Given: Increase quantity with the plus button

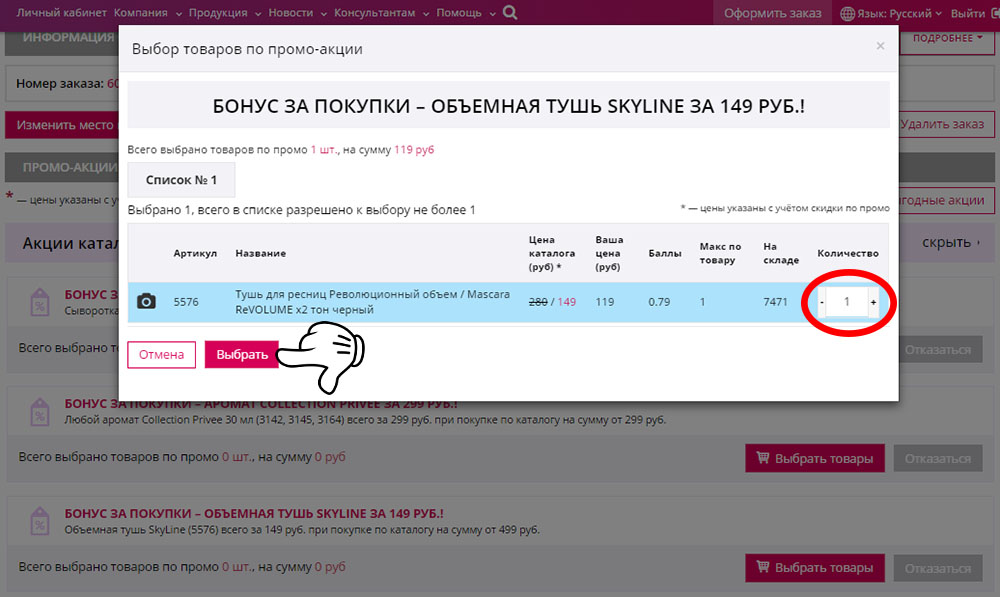Looking at the screenshot, I should pos(873,302).
